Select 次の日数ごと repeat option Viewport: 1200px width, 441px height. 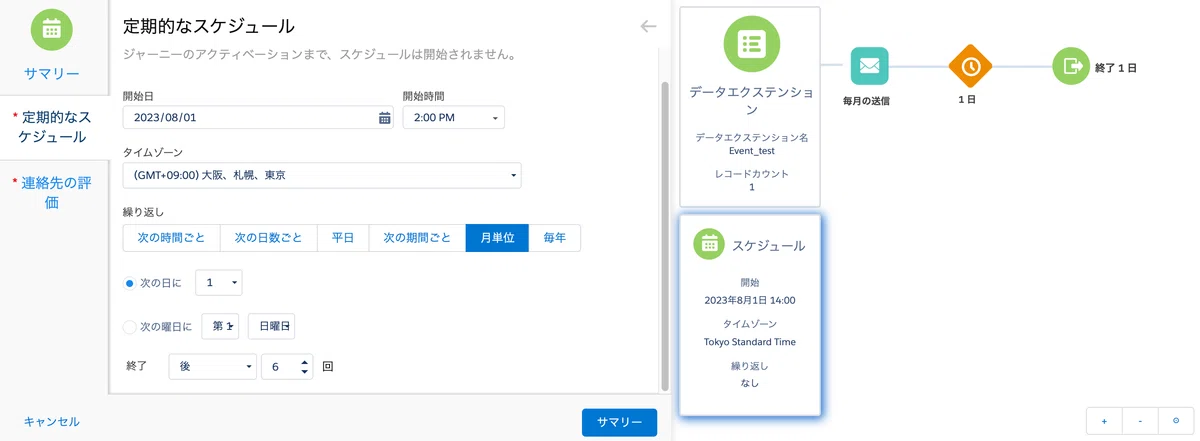click(269, 238)
